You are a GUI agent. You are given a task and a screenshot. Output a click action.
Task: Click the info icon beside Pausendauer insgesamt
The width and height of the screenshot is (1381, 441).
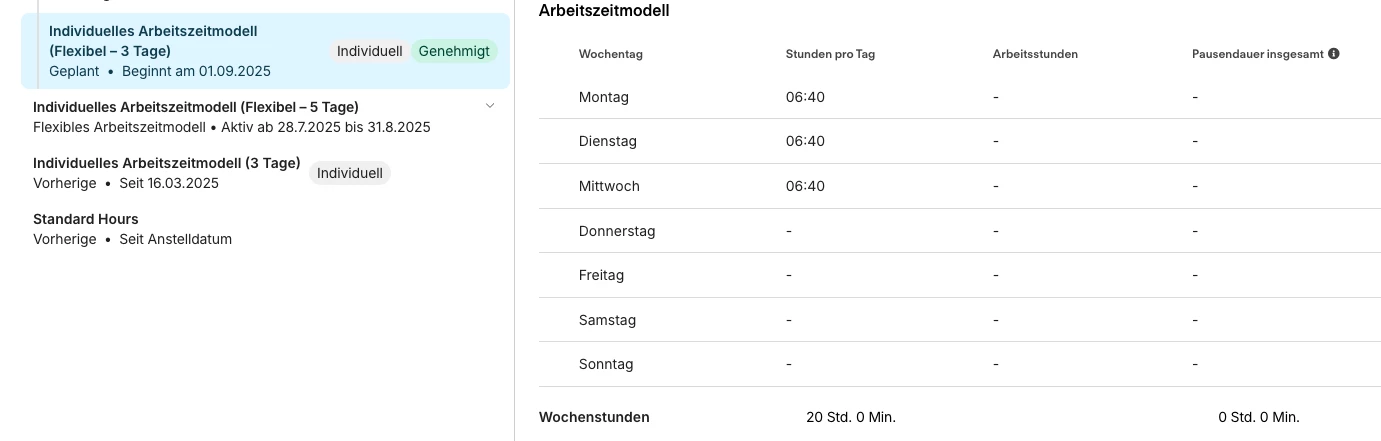click(x=1333, y=54)
